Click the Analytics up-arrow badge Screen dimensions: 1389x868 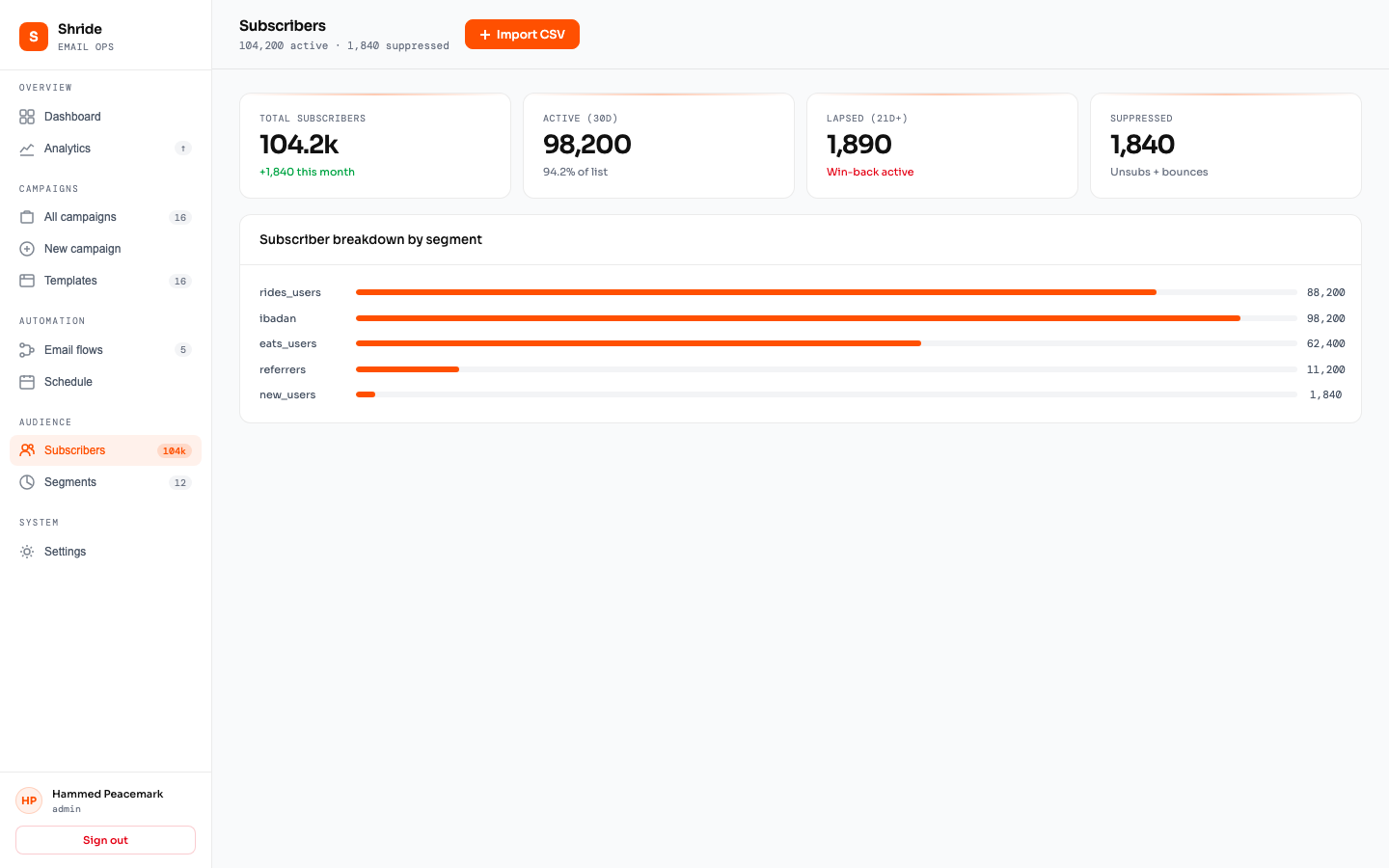[183, 149]
